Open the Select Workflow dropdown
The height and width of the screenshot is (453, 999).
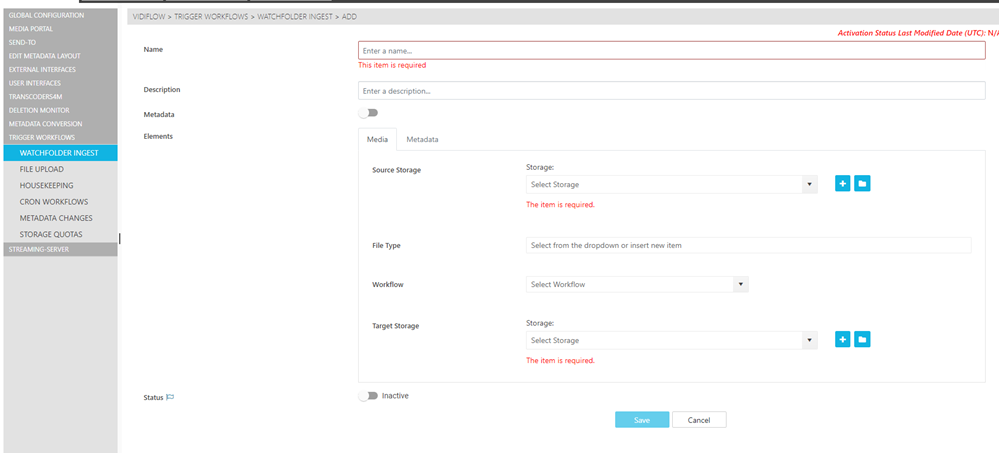coord(637,285)
